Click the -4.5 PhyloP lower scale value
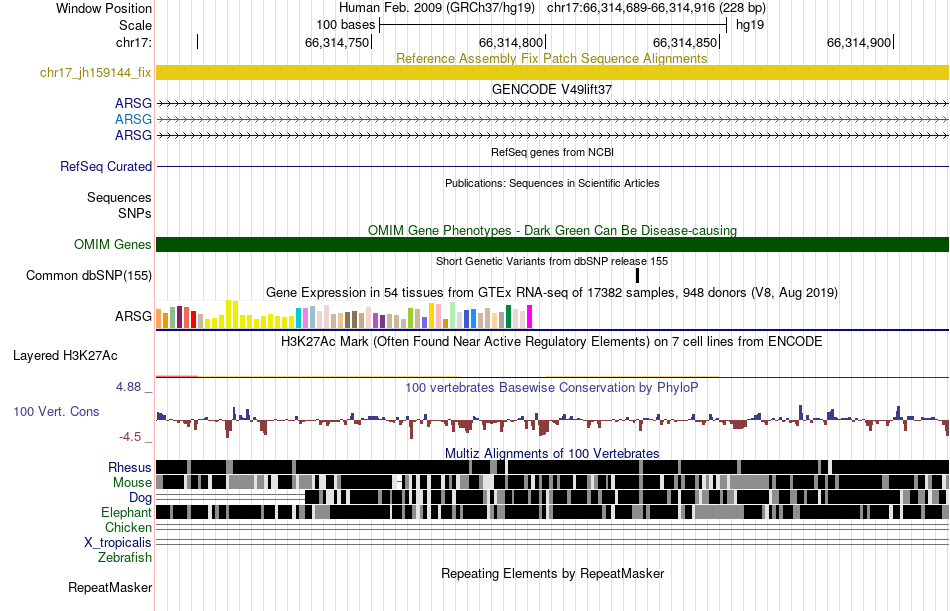Screen dimensions: 950x611 point(130,437)
